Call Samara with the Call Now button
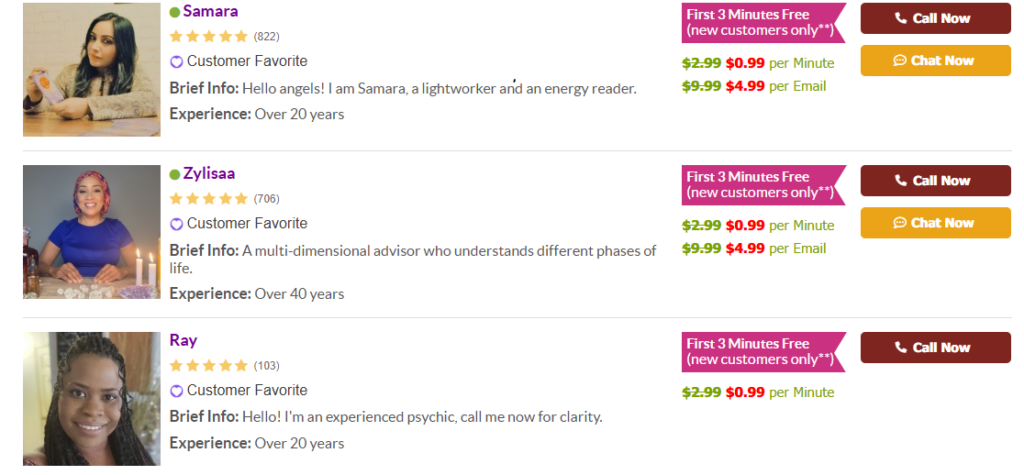The image size is (1024, 475). [935, 18]
